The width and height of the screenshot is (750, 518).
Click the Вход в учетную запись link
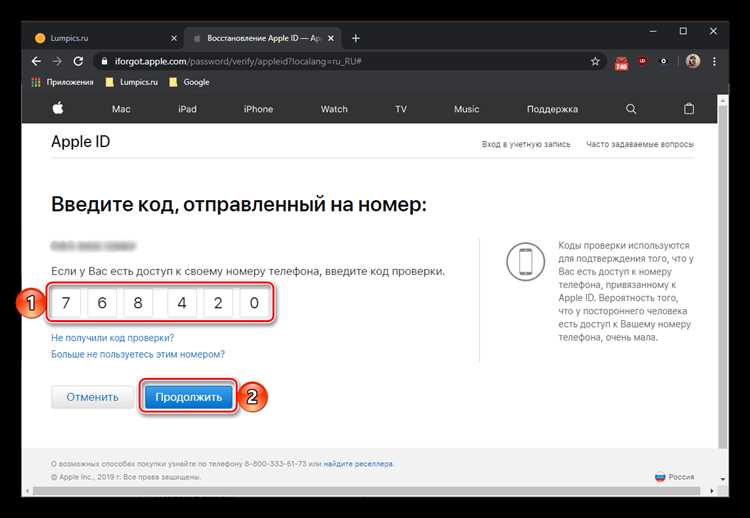point(526,144)
